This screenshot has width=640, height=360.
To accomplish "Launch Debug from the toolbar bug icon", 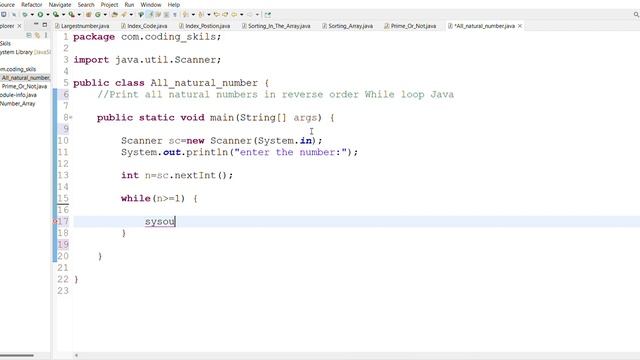I will tap(25, 15).
